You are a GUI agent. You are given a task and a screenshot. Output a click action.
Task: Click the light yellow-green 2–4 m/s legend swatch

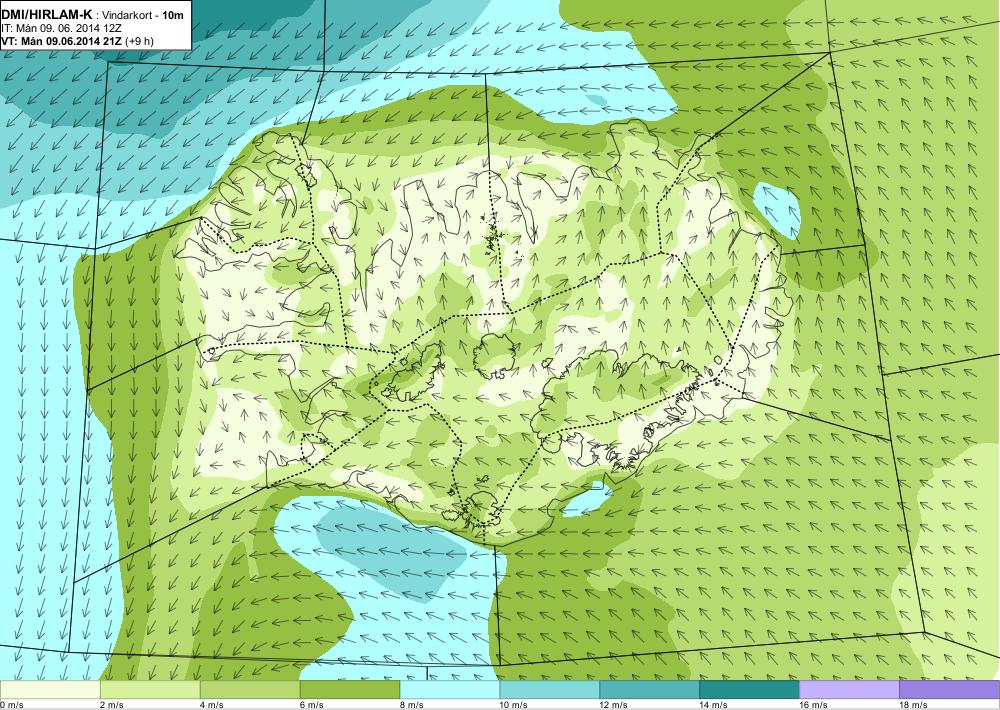(x=150, y=690)
